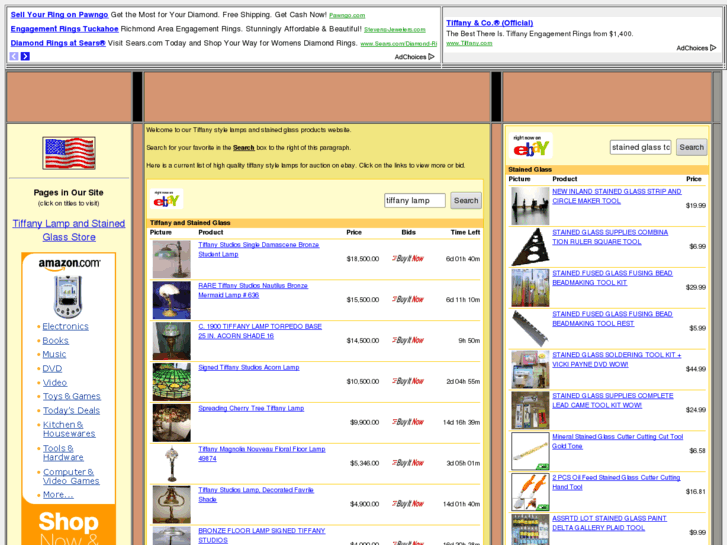Click the amazon.com logo

click(x=69, y=264)
